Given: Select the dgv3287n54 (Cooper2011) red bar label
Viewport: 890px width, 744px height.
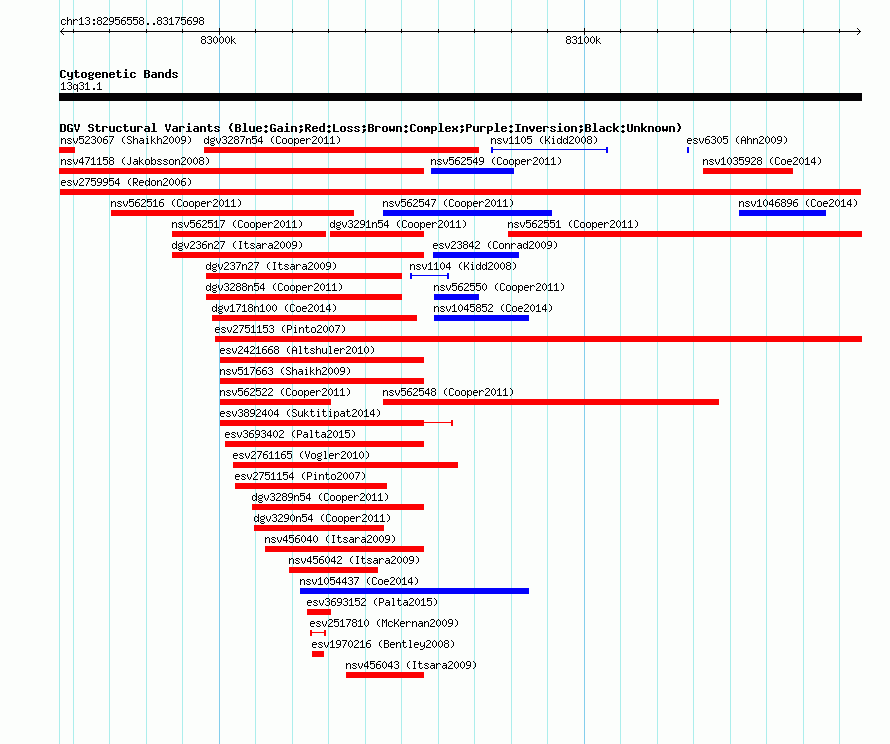Looking at the screenshot, I should pos(272,140).
